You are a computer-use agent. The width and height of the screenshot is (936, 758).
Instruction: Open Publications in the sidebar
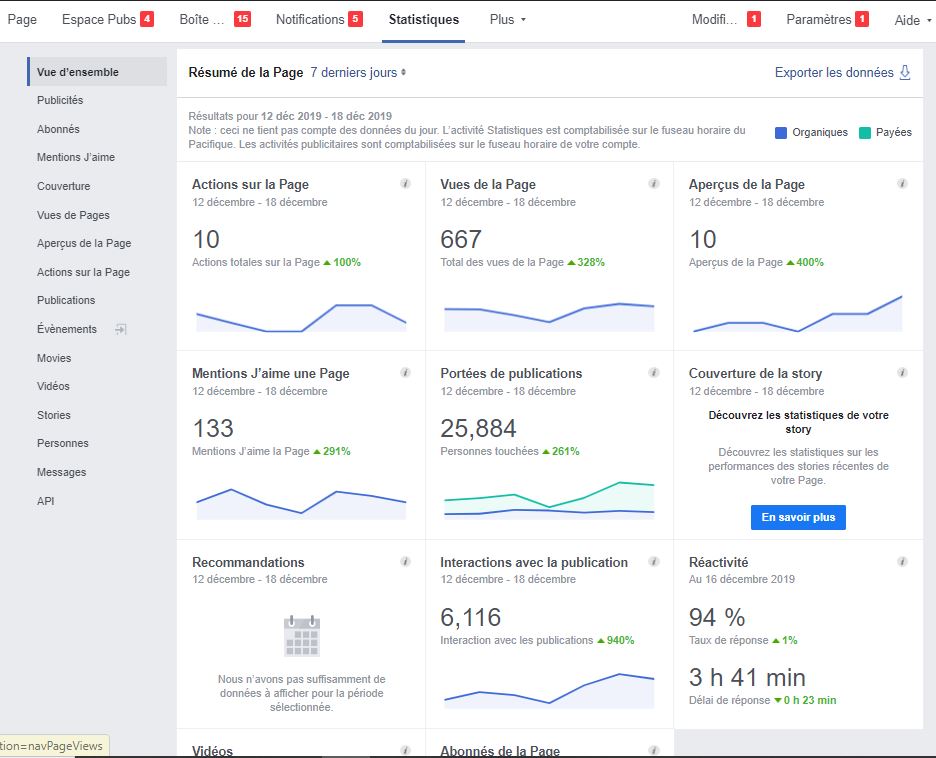tap(66, 300)
